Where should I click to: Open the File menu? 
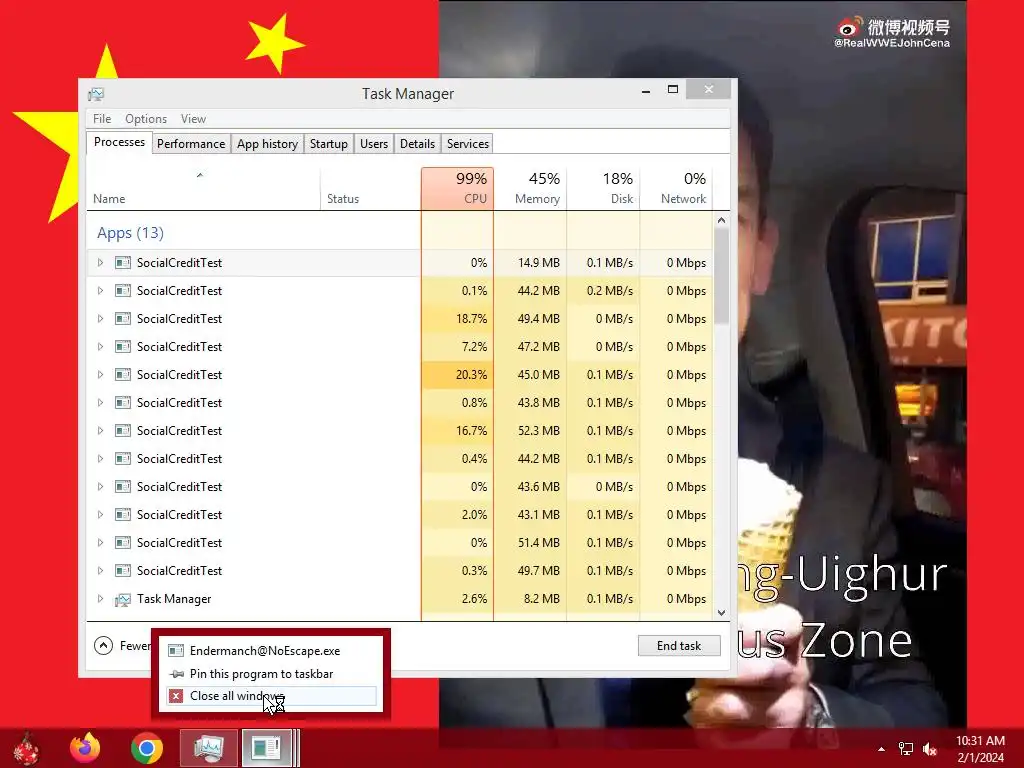pos(102,119)
